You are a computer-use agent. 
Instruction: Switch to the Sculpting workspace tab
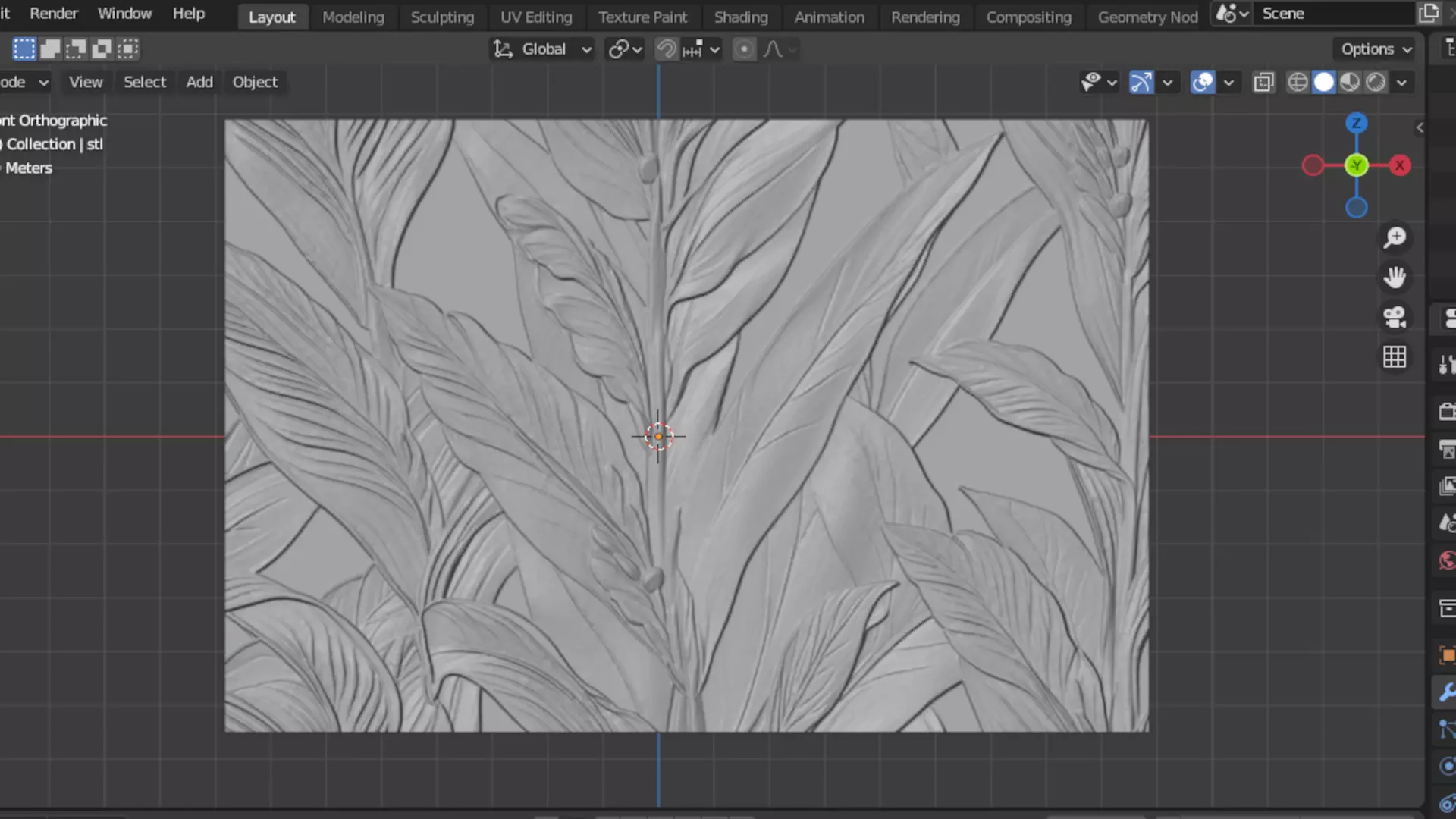click(442, 17)
